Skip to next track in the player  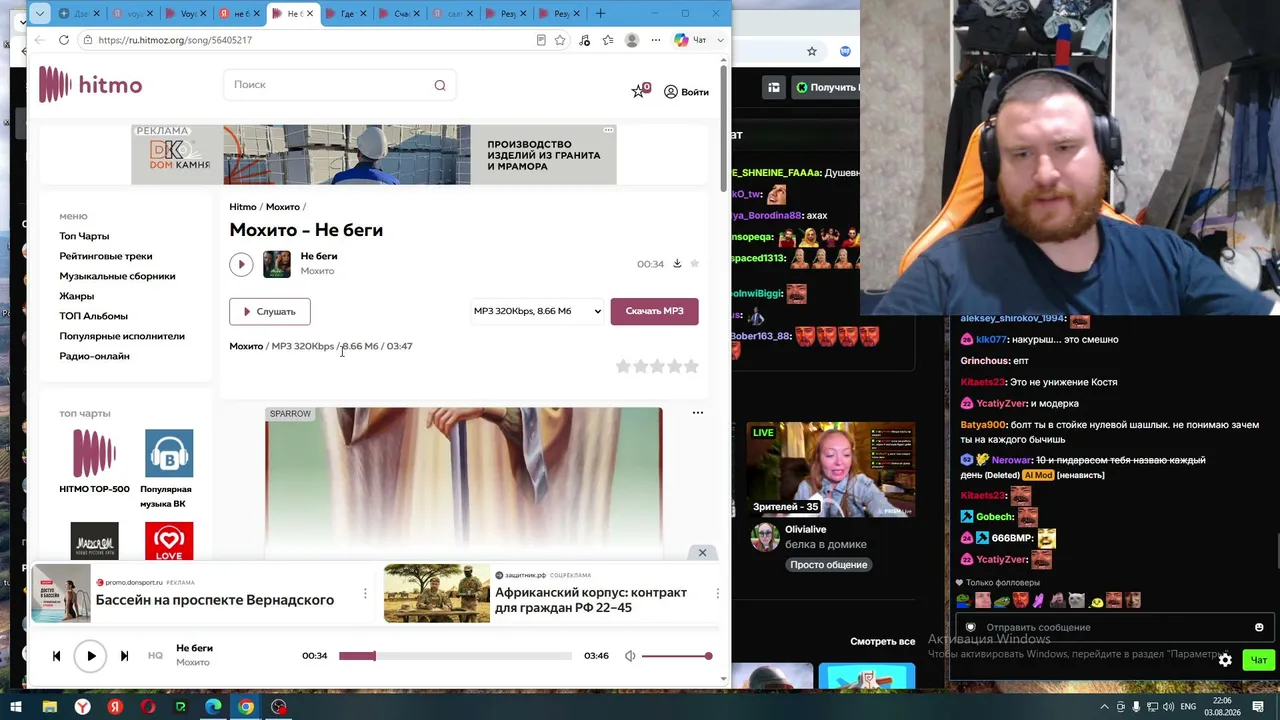click(x=124, y=656)
